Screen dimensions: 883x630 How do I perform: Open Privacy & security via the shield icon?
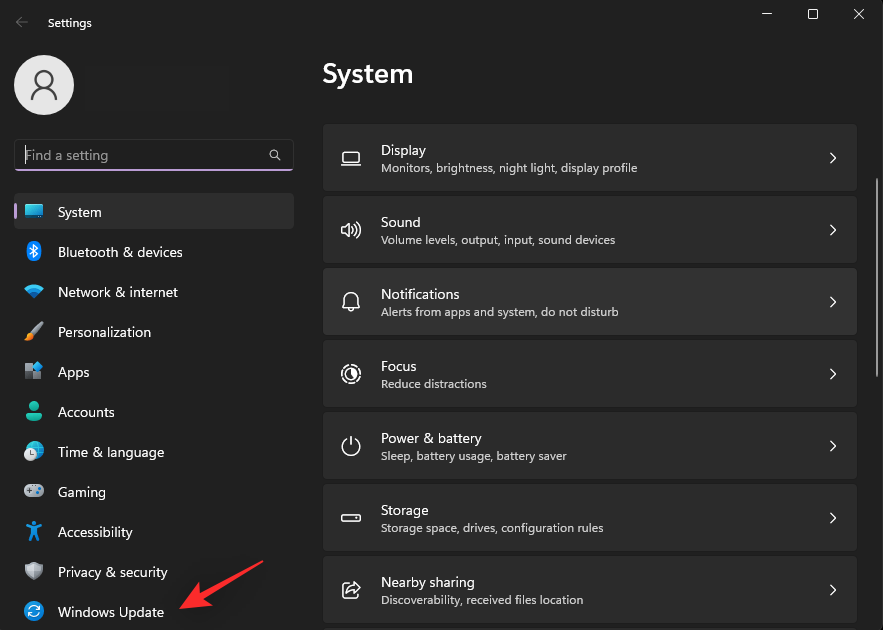pyautogui.click(x=33, y=572)
